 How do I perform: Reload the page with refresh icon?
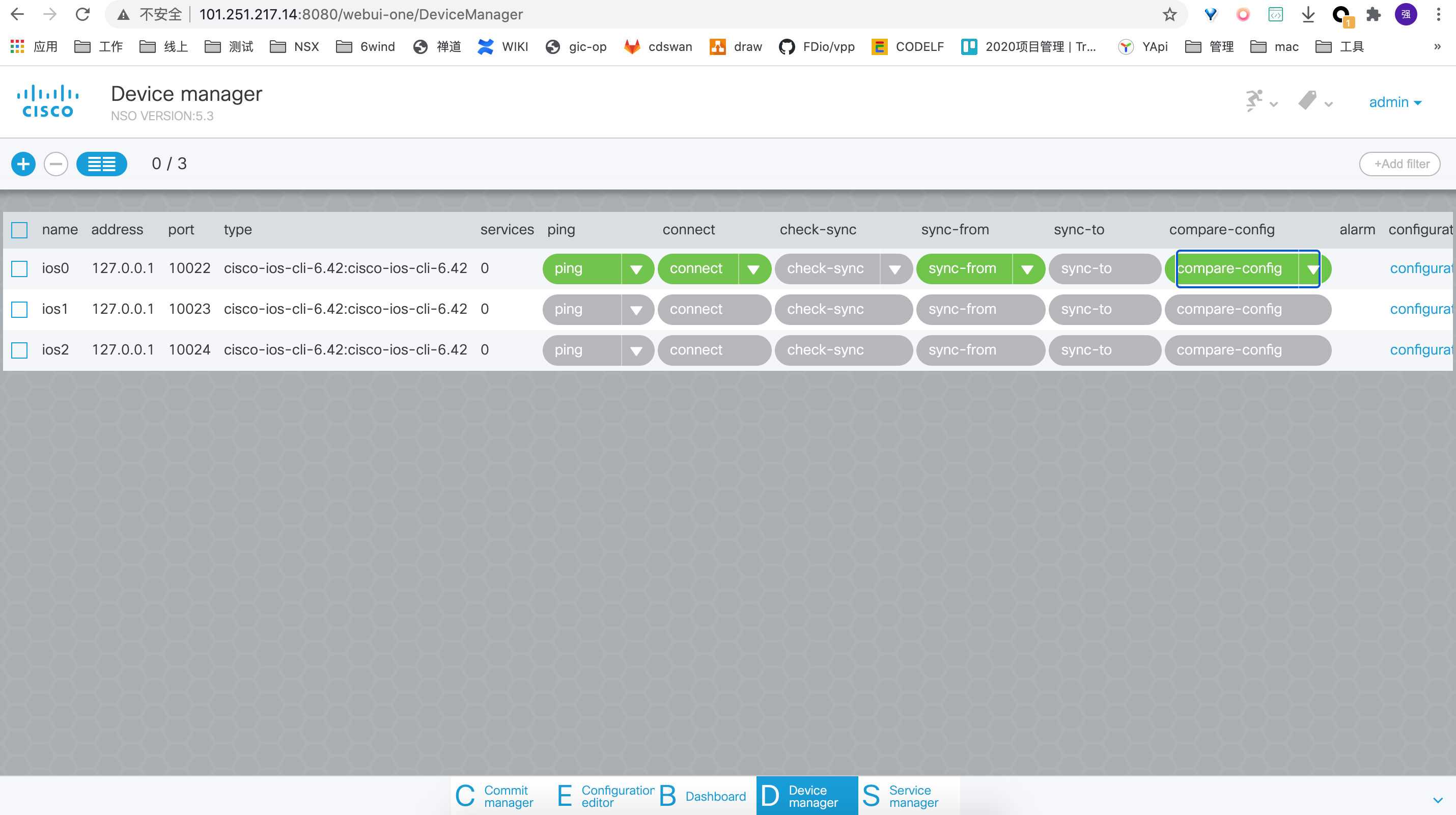[83, 14]
